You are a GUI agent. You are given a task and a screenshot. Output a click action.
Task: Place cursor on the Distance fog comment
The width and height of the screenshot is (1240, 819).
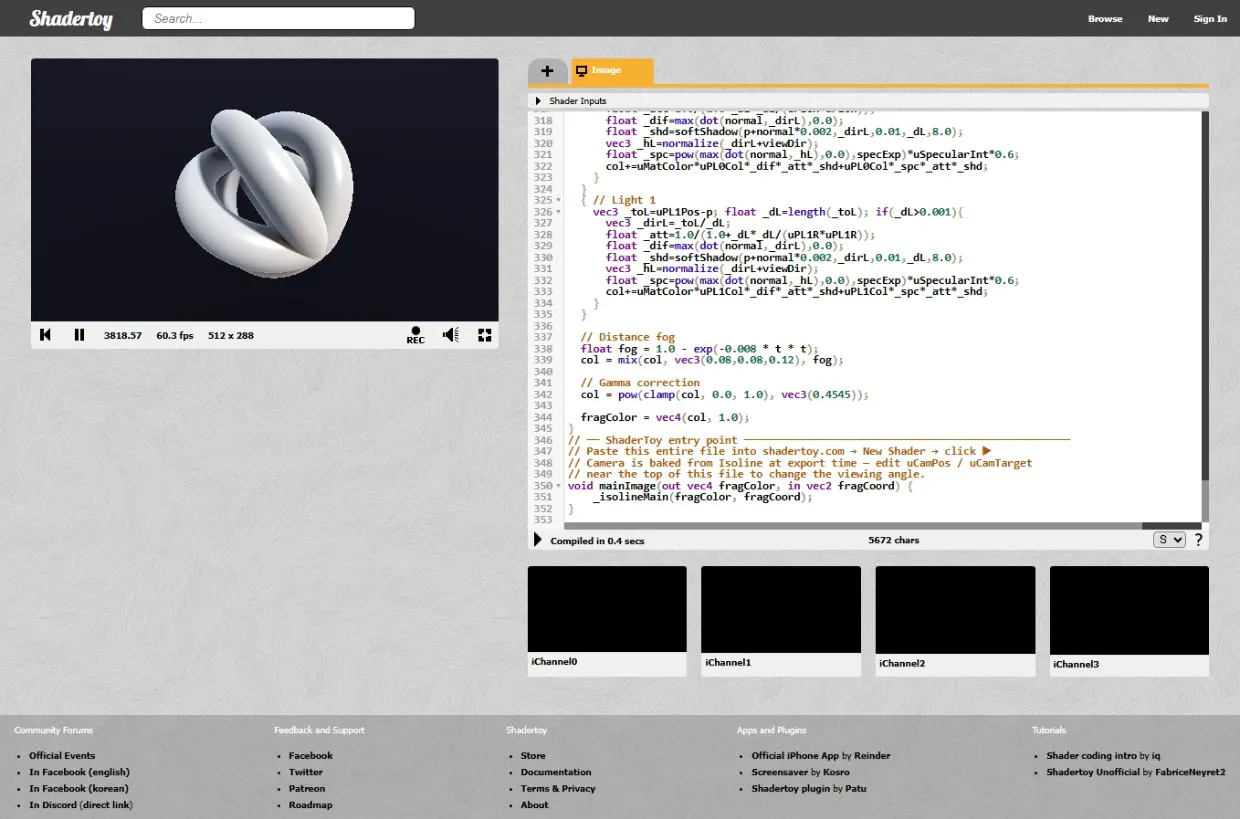pos(628,337)
